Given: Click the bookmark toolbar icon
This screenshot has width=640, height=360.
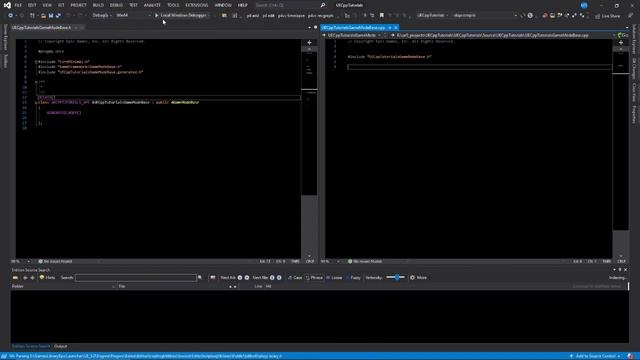Looking at the screenshot, I should click(x=382, y=16).
